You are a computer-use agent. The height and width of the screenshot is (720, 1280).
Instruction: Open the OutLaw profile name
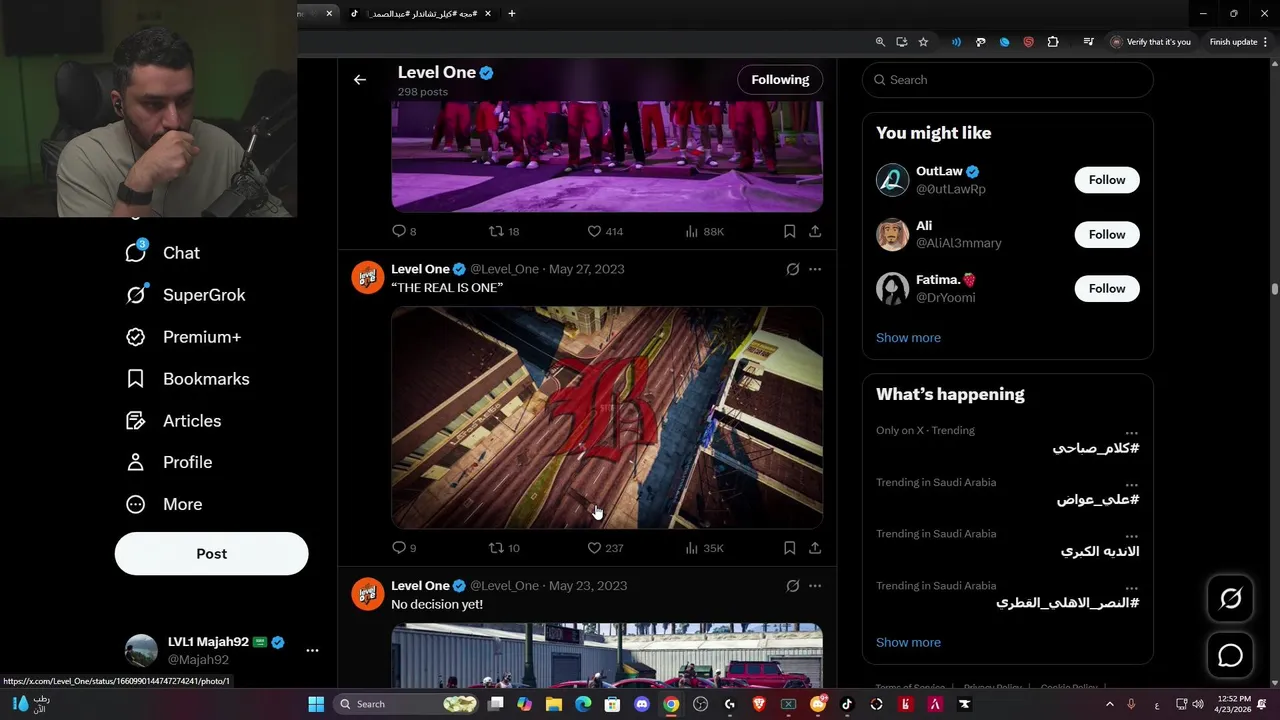pyautogui.click(x=939, y=171)
